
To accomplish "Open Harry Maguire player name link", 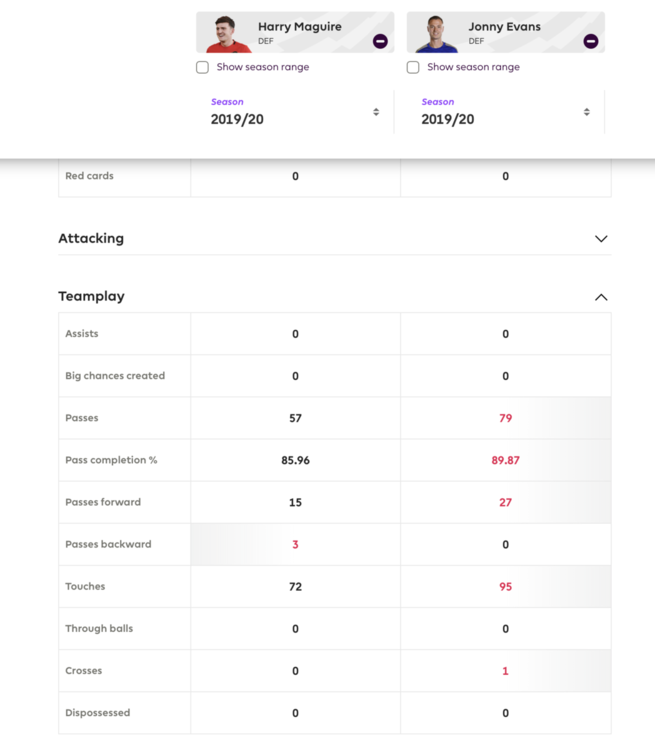I will click(300, 27).
